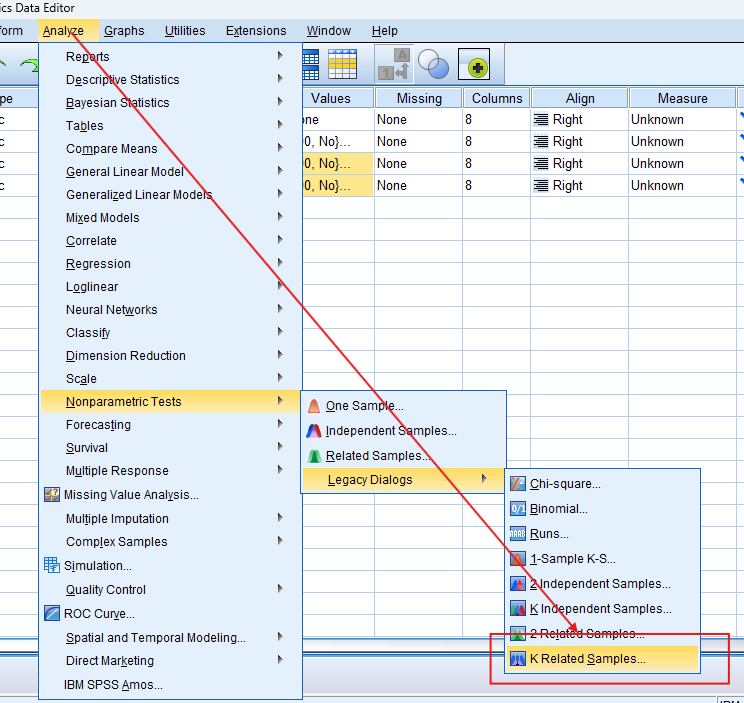Open the Graphs menu

pyautogui.click(x=124, y=31)
